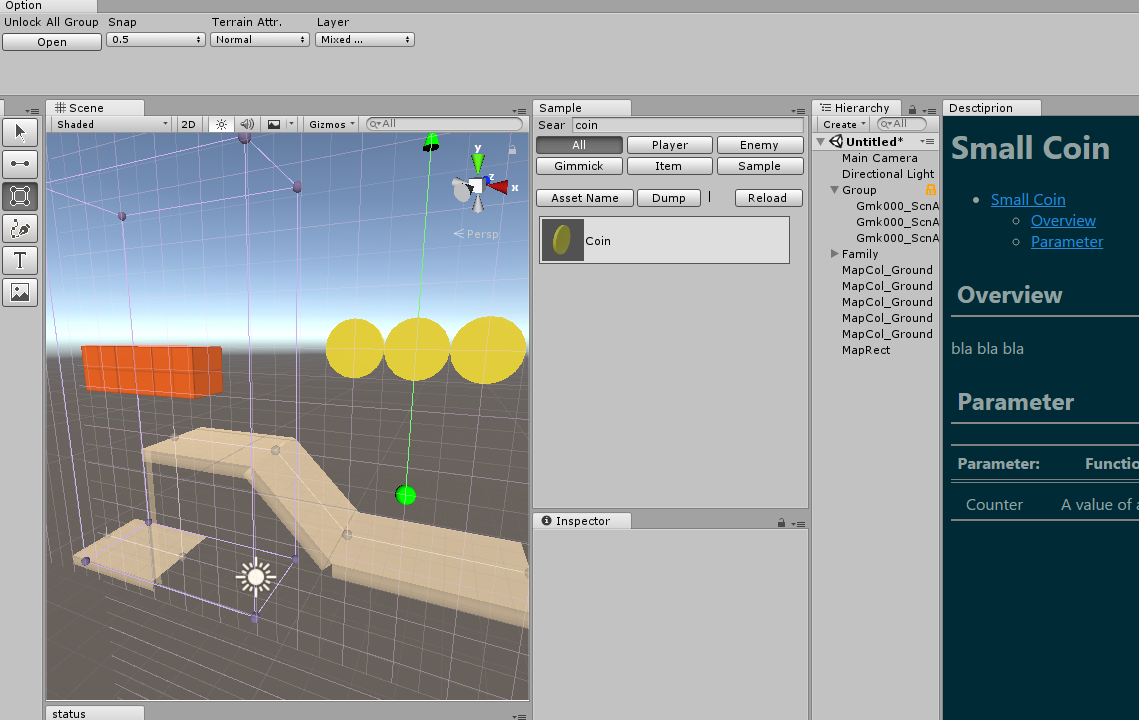
Task: Switch to the Inspector tab
Action: coord(581,520)
